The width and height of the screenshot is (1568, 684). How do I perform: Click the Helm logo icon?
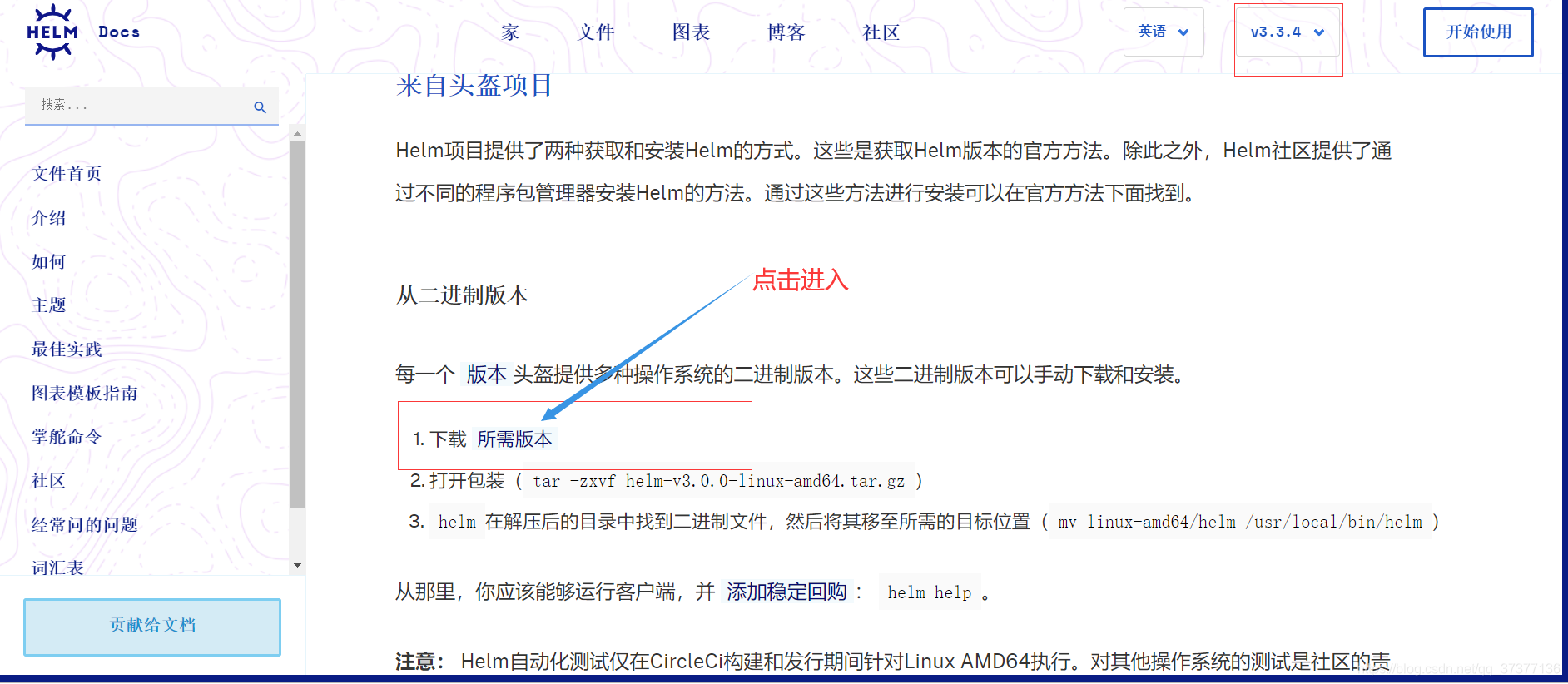point(52,32)
